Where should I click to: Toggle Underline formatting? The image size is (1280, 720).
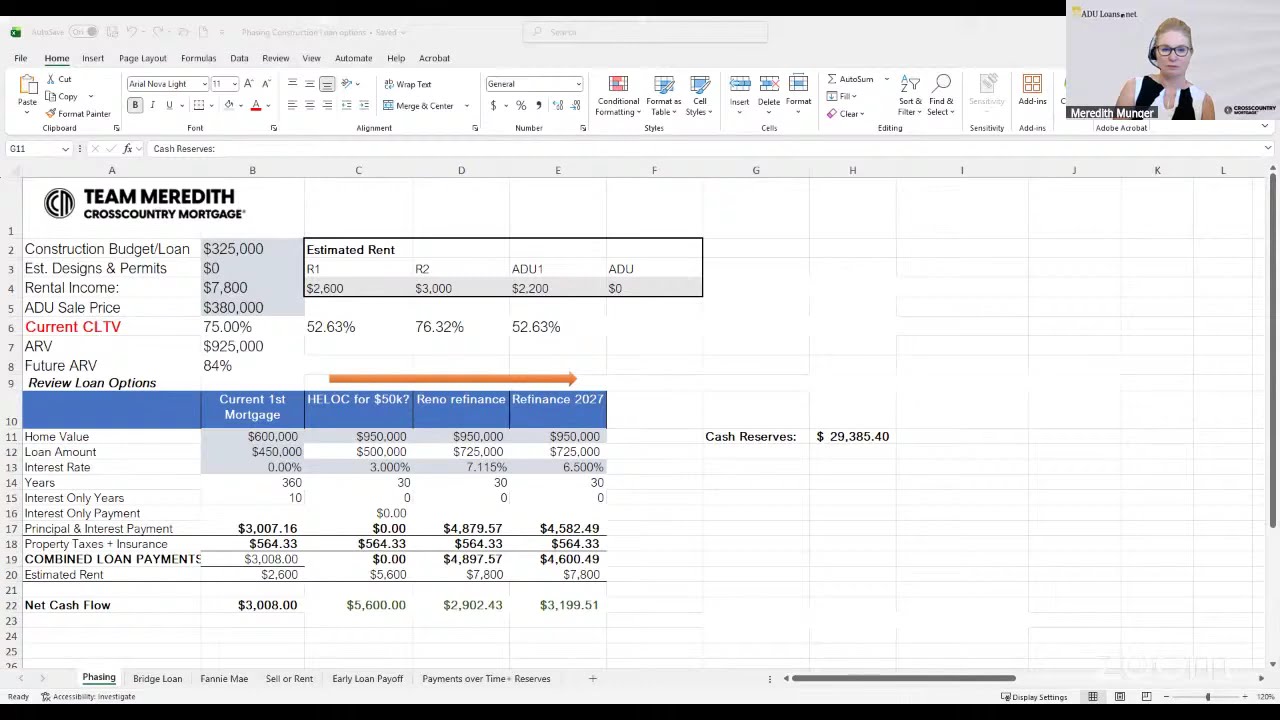(x=169, y=105)
